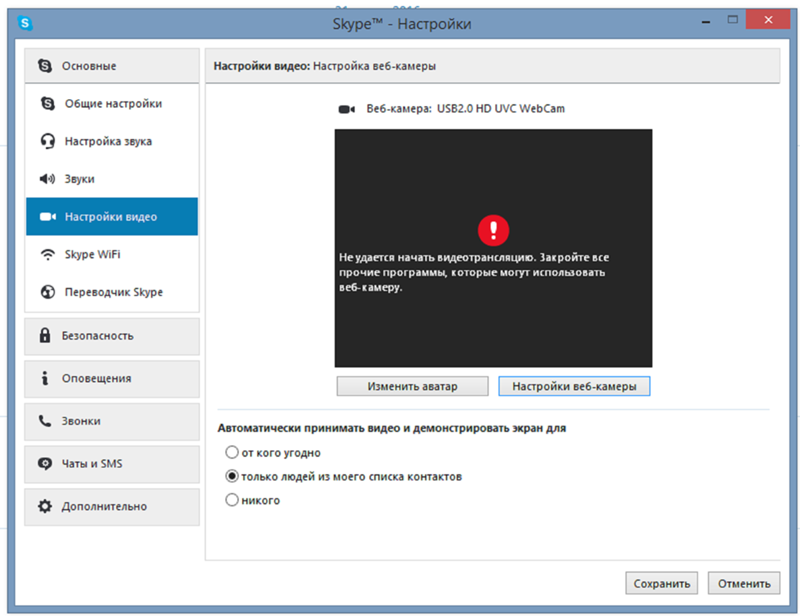This screenshot has height=616, width=800.
Task: Click padlock icon beside Безопасность
Action: pyautogui.click(x=45, y=335)
